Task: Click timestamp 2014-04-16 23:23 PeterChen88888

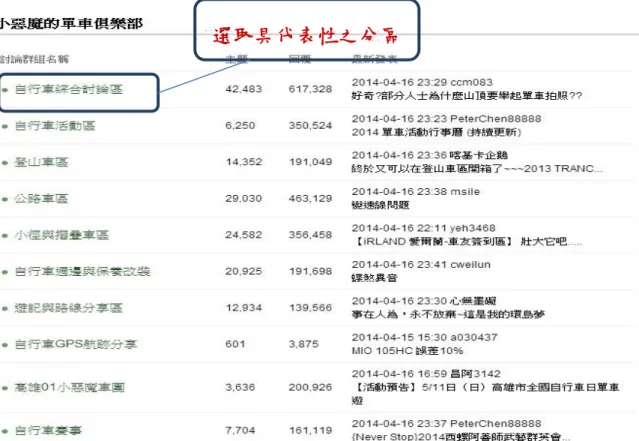Action: coord(446,119)
